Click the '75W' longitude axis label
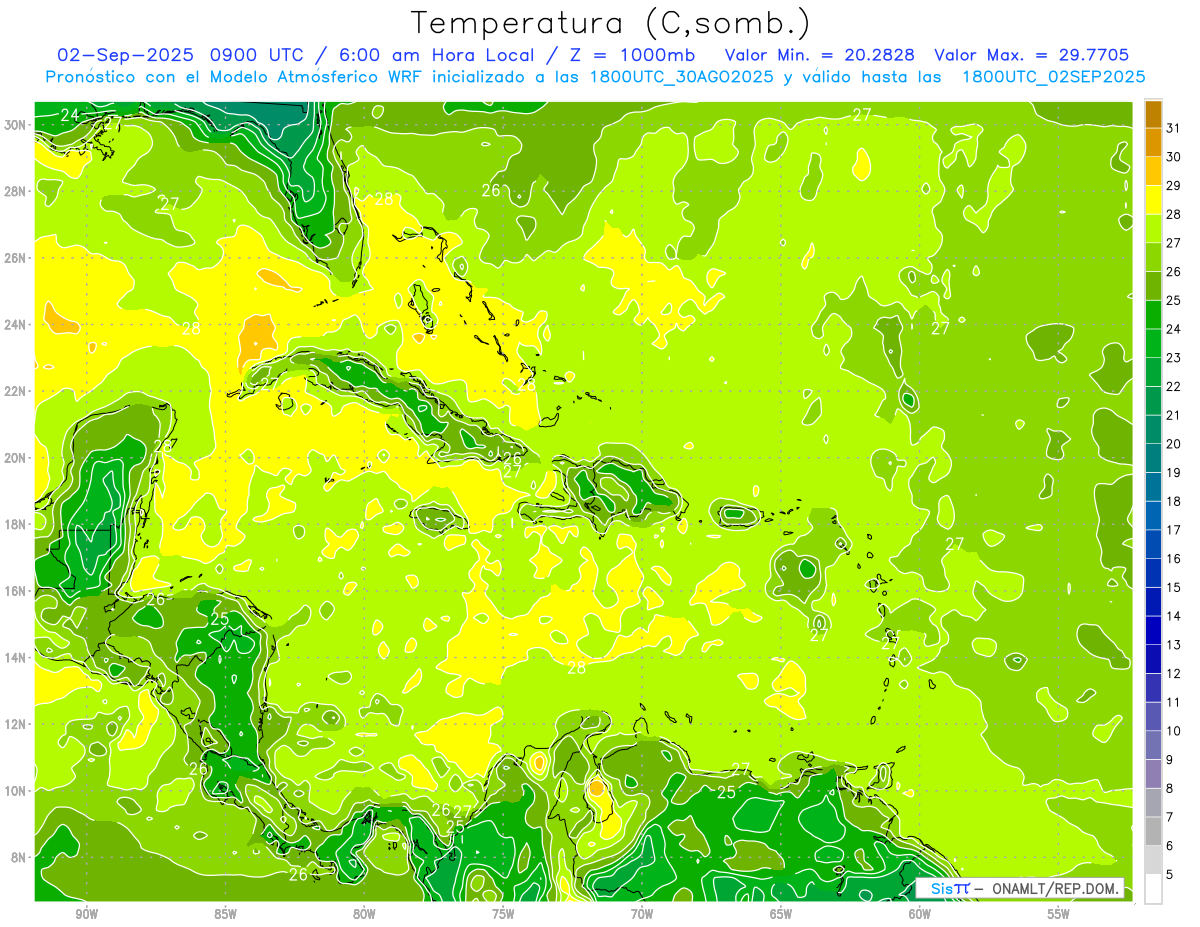The width and height of the screenshot is (1200, 927). click(503, 914)
